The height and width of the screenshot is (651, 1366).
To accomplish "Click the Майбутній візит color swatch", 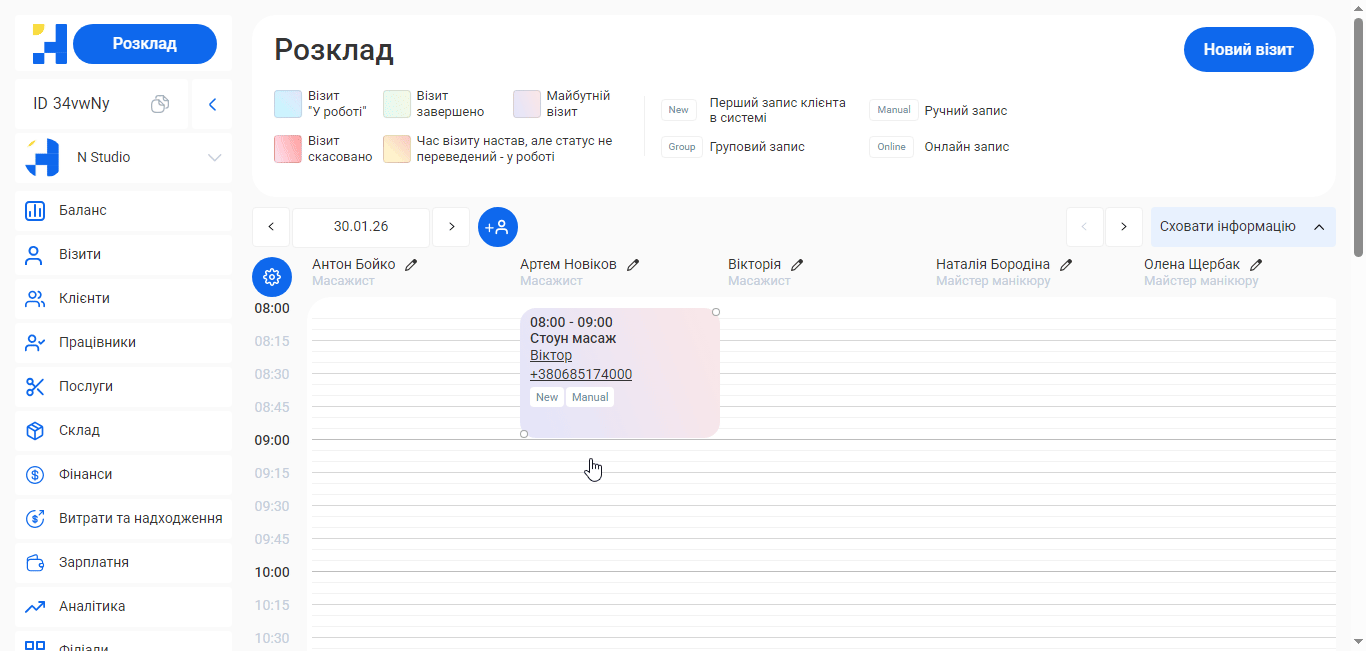I will click(527, 104).
